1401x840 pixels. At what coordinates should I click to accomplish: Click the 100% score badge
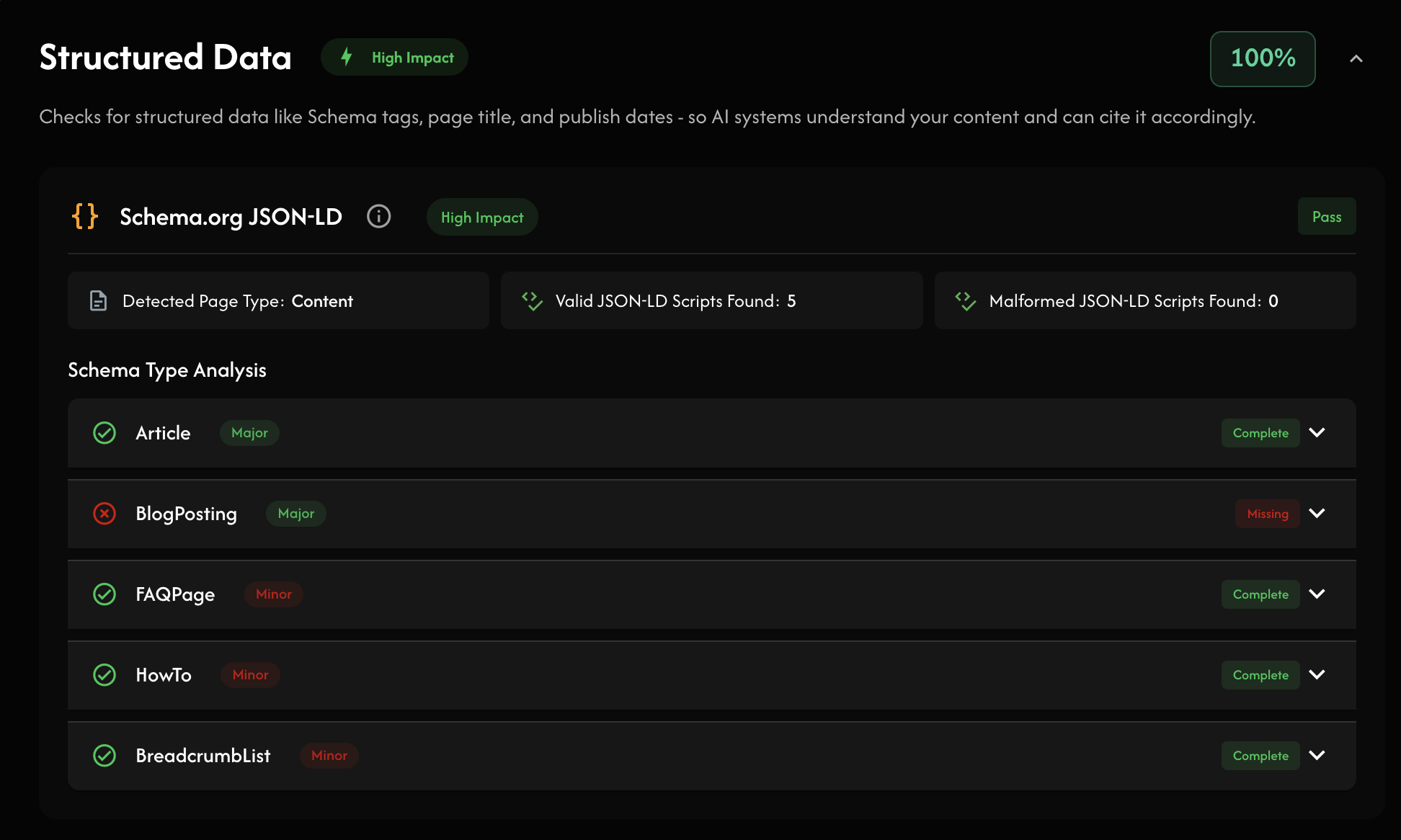coord(1263,58)
